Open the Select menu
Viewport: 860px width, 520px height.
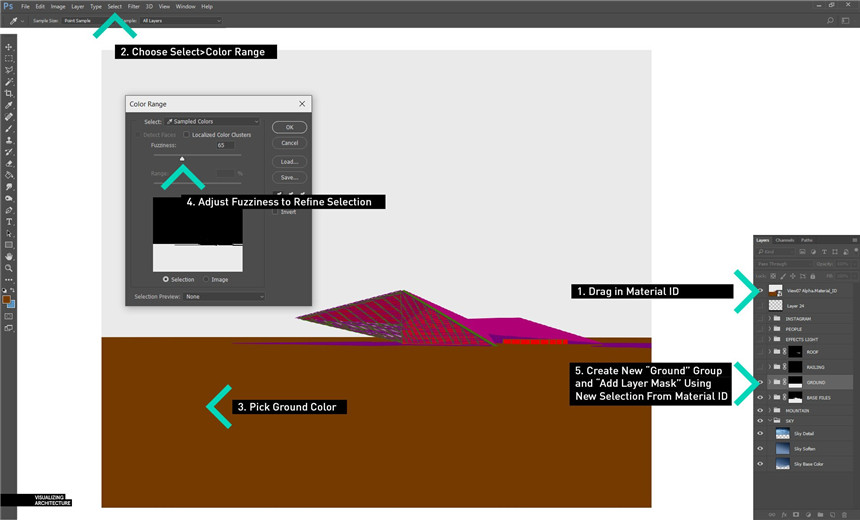click(115, 6)
